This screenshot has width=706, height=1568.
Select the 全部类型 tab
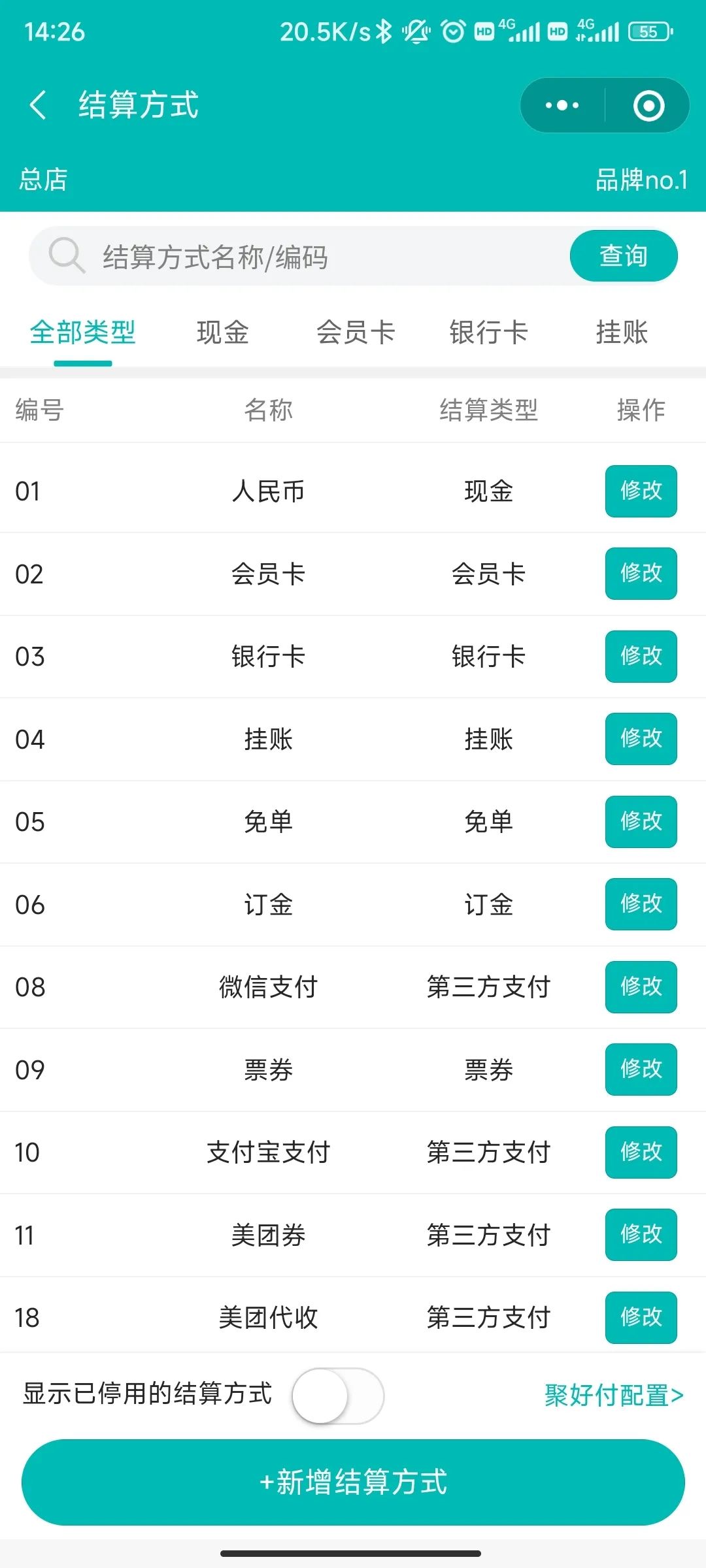point(83,333)
